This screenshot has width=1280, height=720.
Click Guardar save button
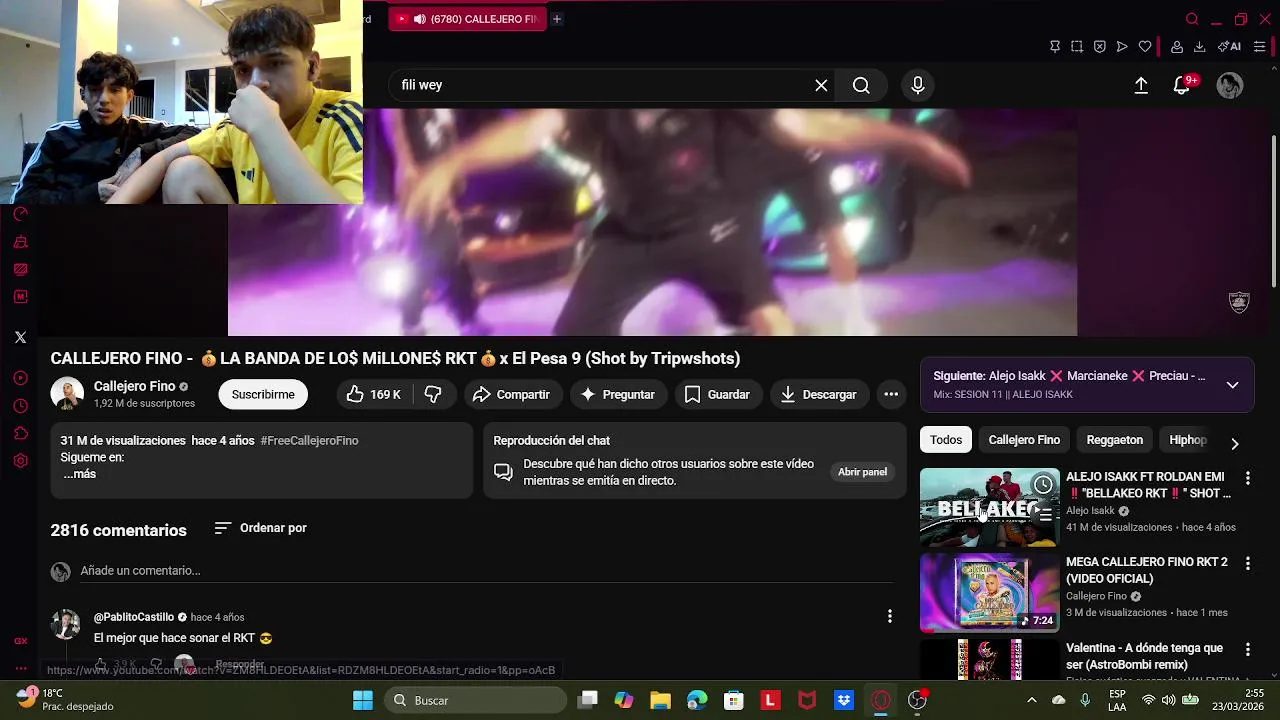click(717, 394)
